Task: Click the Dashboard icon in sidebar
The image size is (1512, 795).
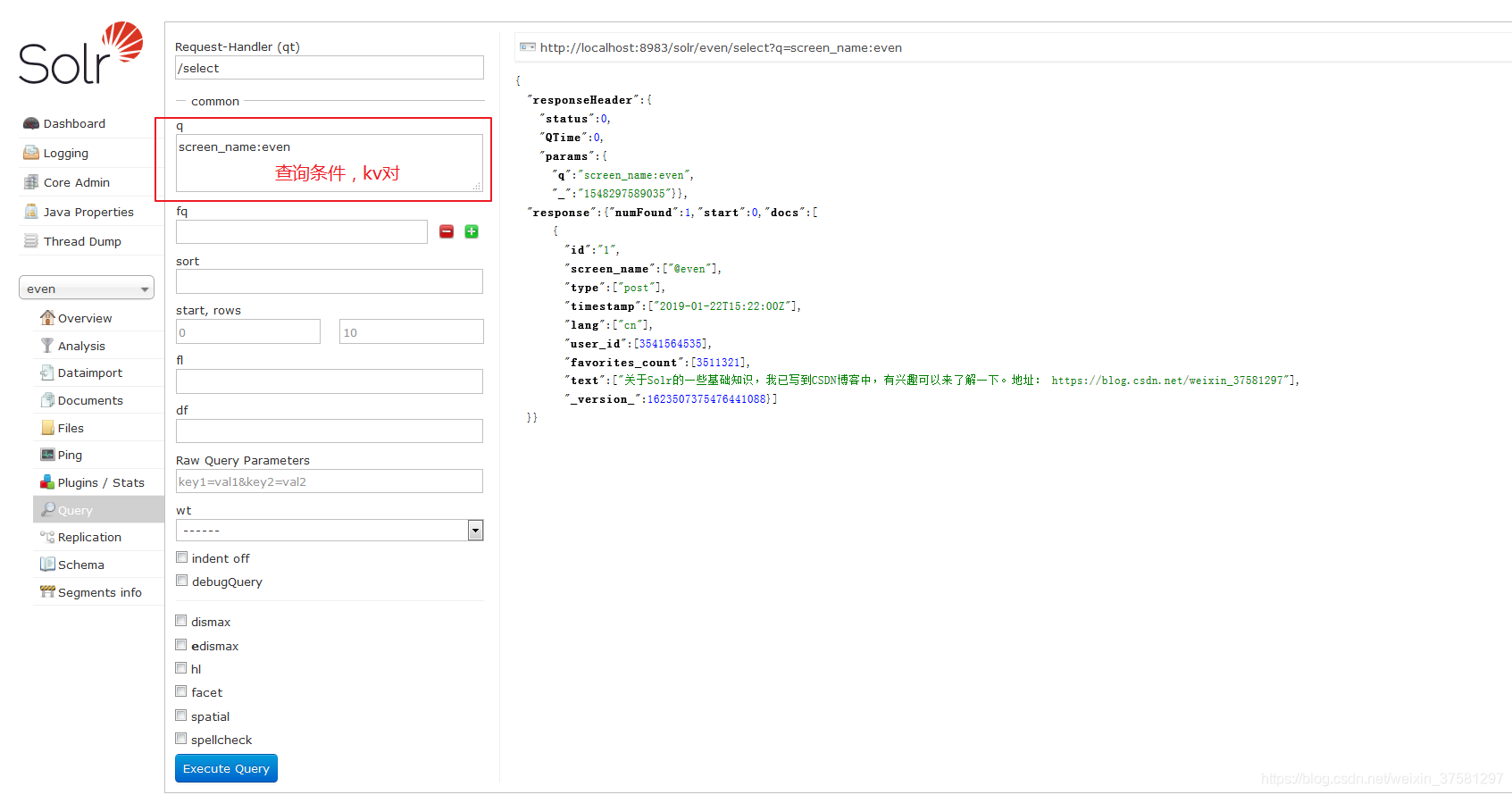Action: coord(31,123)
